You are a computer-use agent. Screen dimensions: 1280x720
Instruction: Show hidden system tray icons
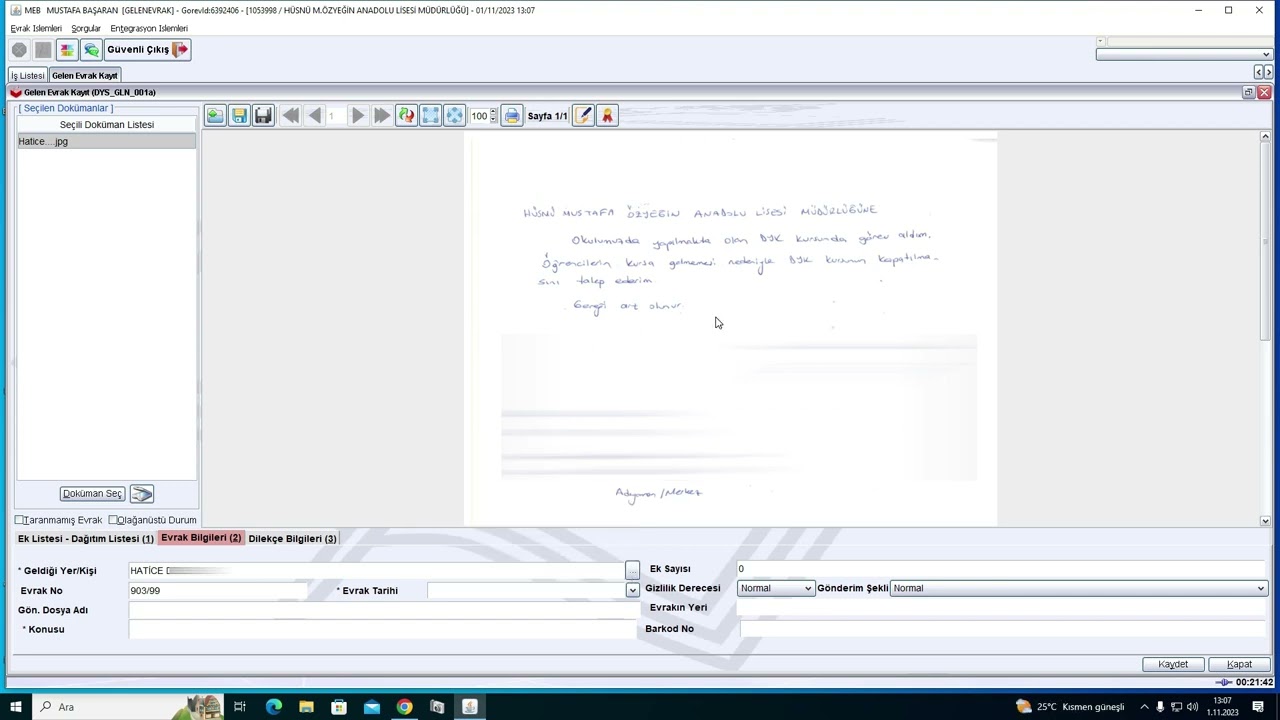pyautogui.click(x=1144, y=707)
